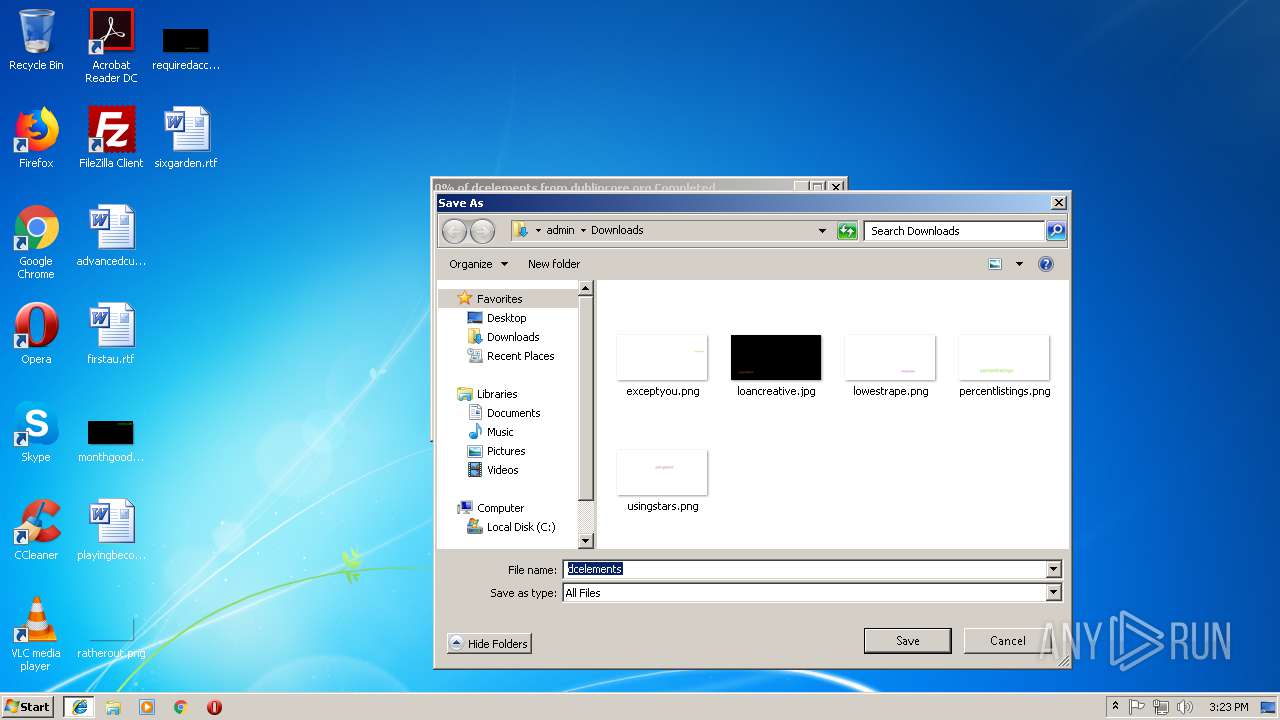Open Internet Explorer on the taskbar
The image size is (1280, 720).
(79, 707)
